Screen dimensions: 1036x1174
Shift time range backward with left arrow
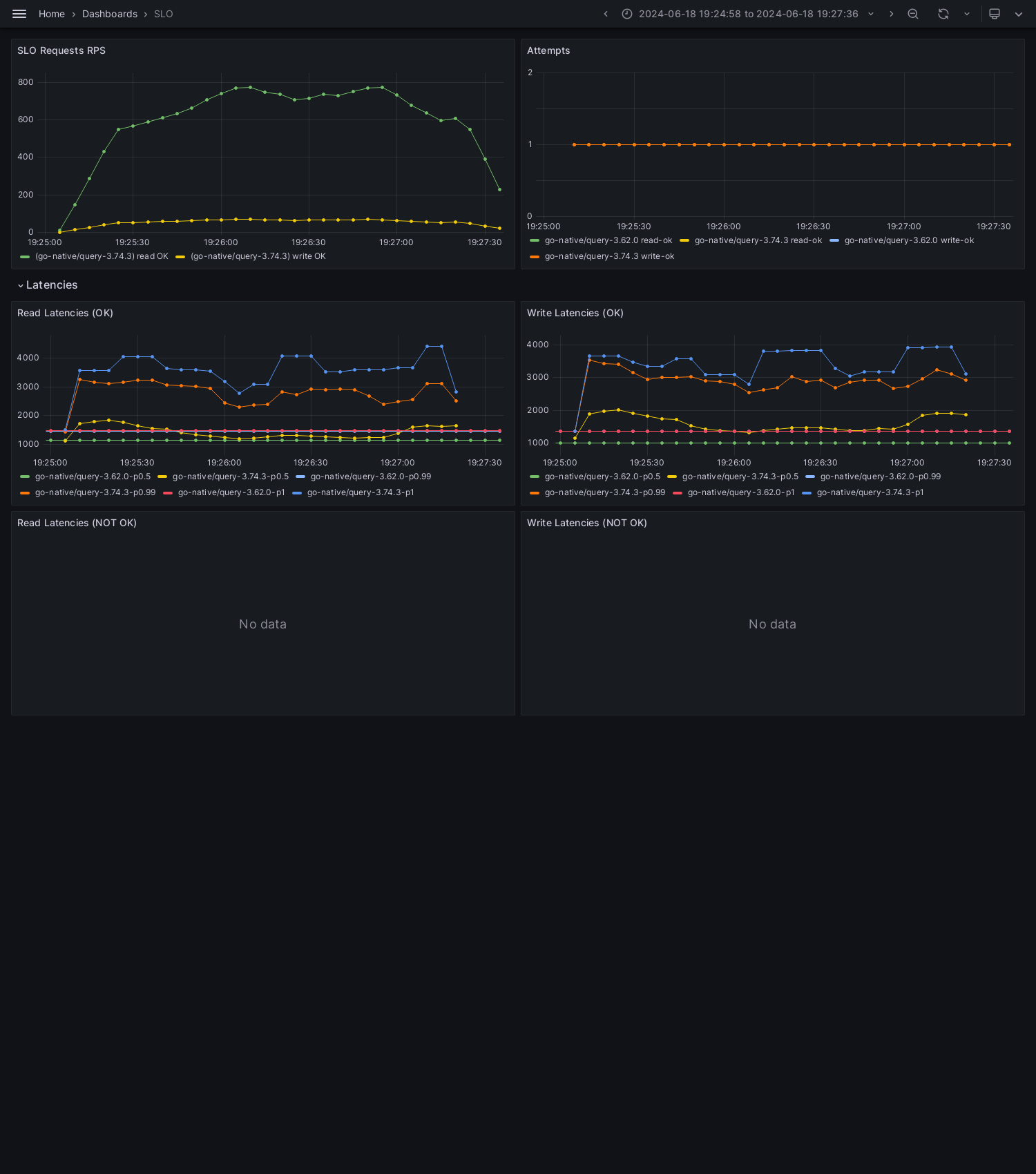coord(606,14)
